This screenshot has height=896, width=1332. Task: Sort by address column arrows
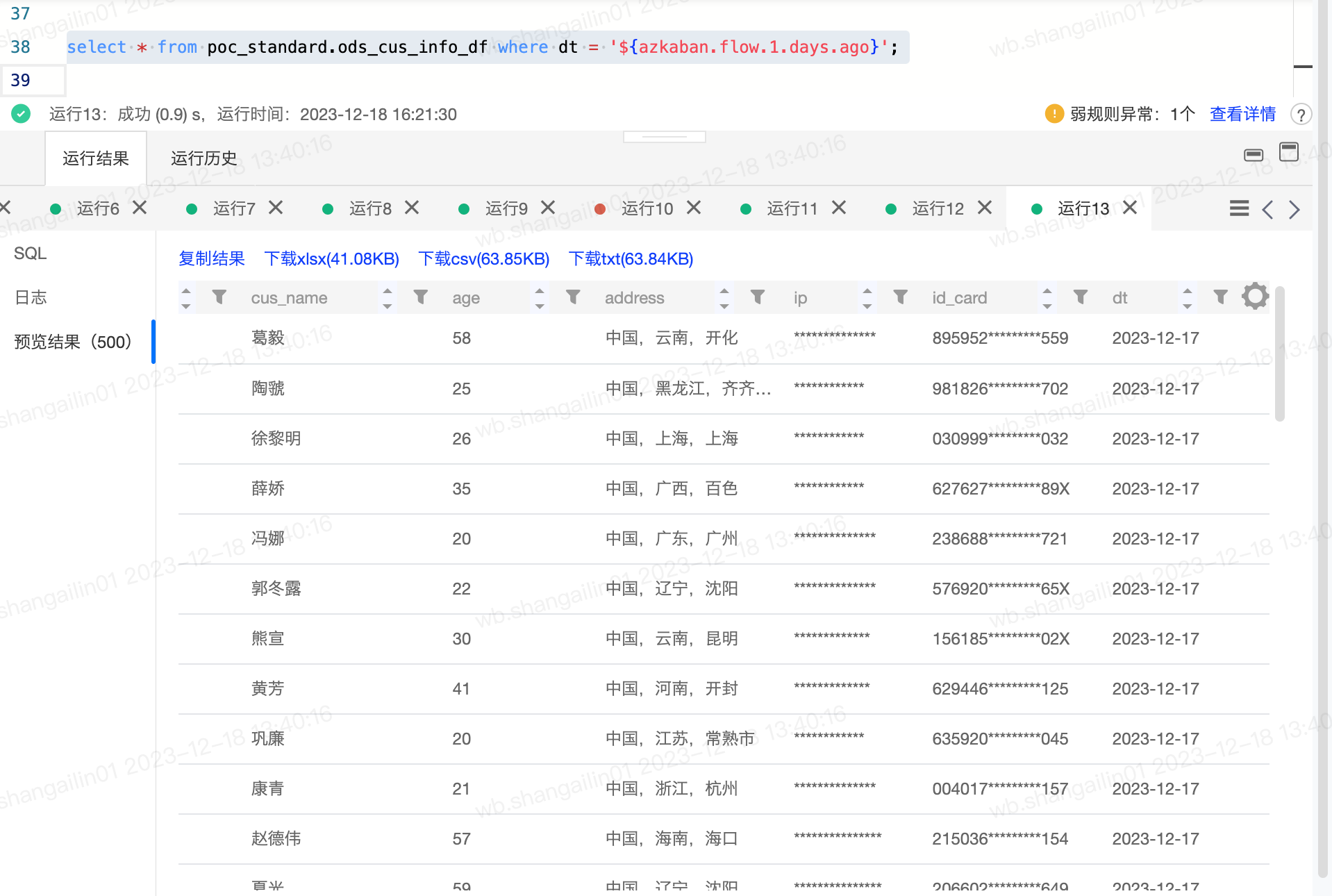coord(724,298)
